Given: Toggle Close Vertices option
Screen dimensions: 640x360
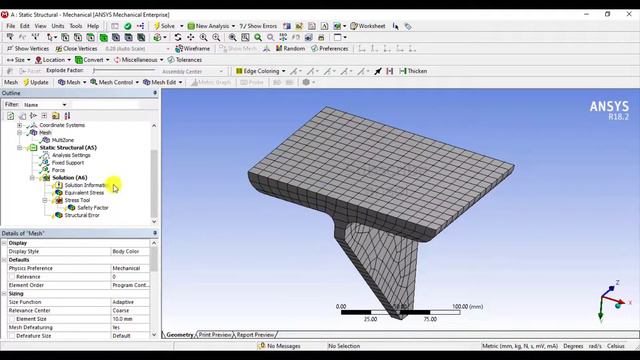Looking at the screenshot, I should tap(76, 48).
